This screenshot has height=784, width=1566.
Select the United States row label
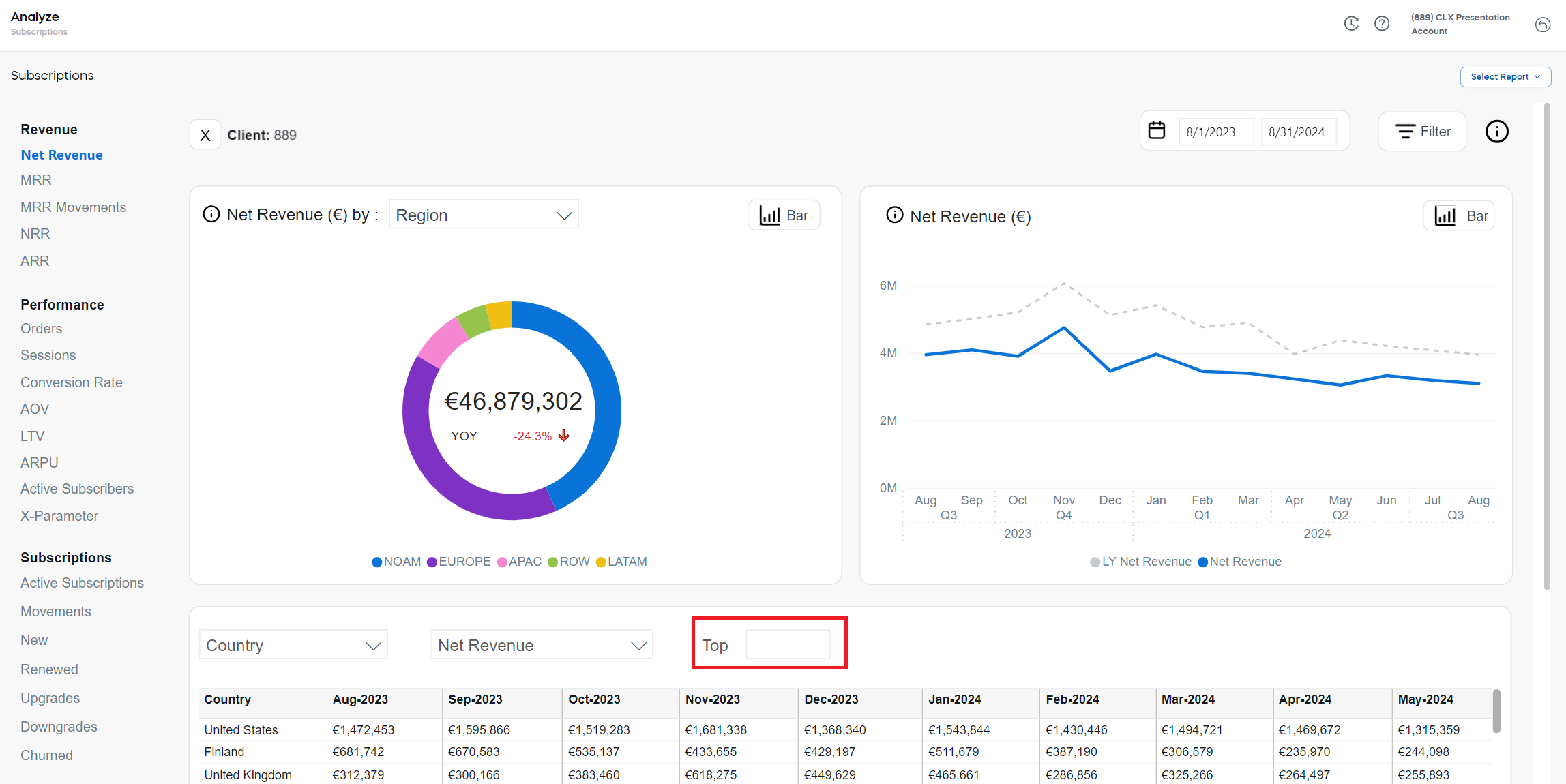click(241, 730)
